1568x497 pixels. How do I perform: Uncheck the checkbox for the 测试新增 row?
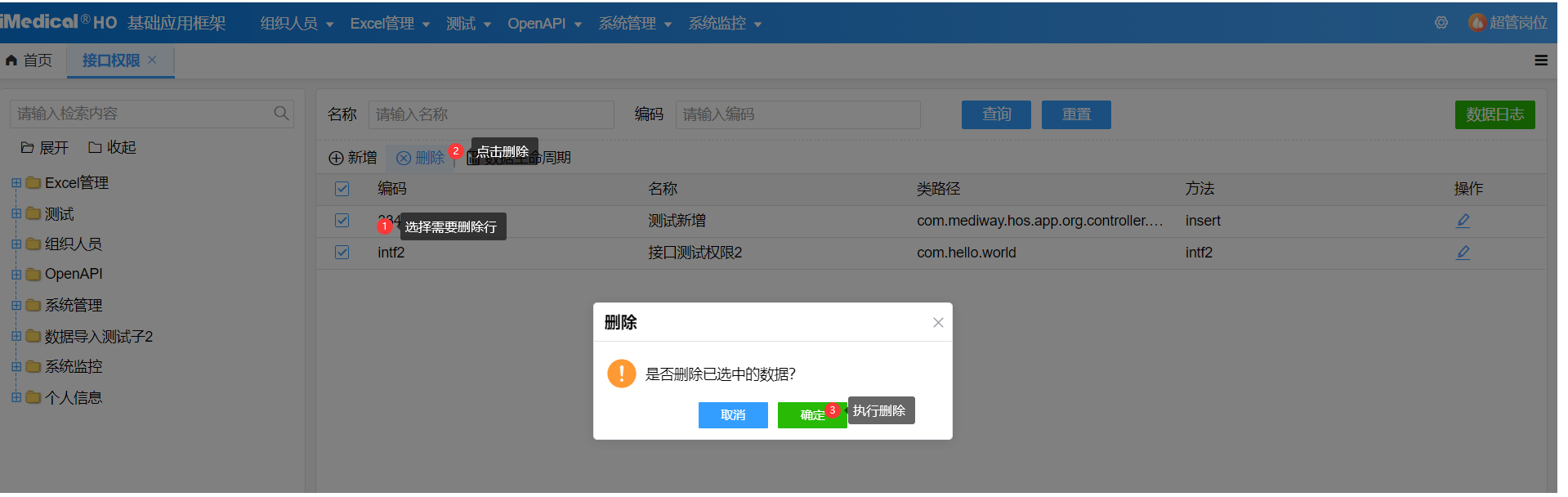coord(342,221)
